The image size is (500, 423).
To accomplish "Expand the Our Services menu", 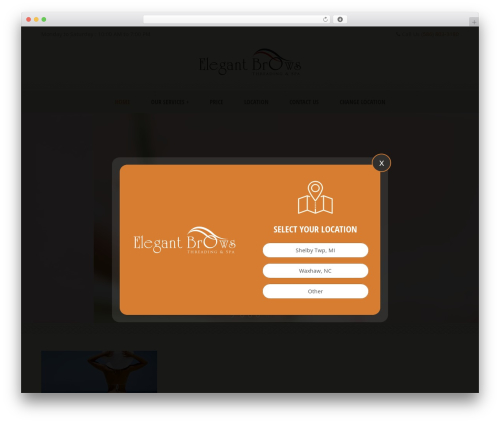I will (170, 102).
